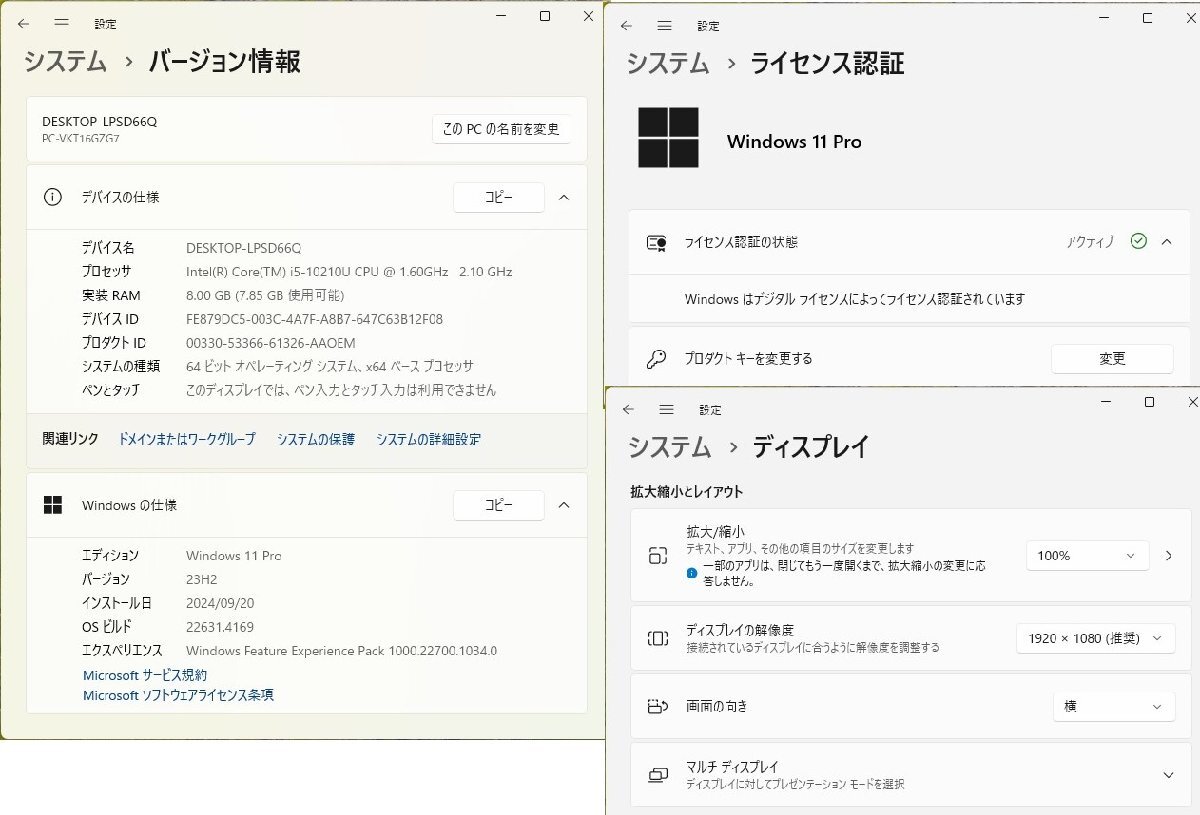
Task: Click the Windows 11 Pro logo
Action: point(668,138)
